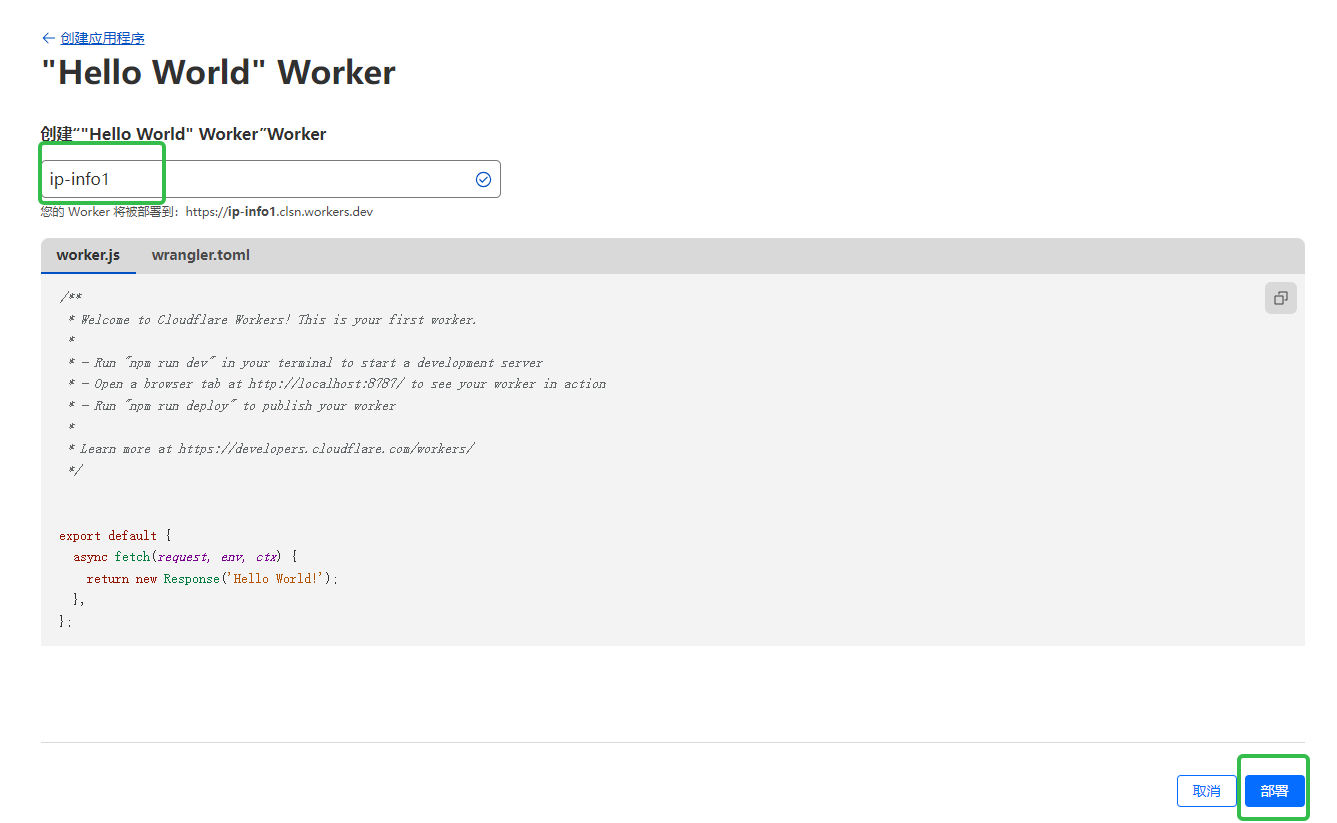Click the 创建 "Hello World" Worker subheading
Viewport: 1337px width, 823px height.
(183, 134)
